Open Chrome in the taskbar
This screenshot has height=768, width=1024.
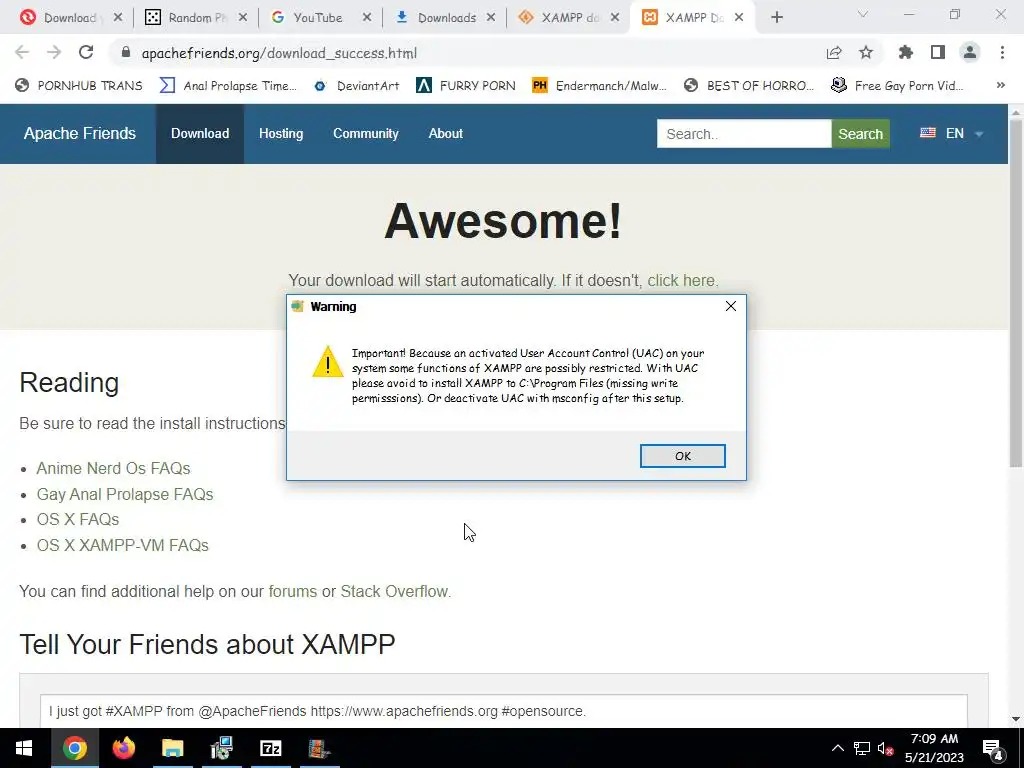[74, 748]
